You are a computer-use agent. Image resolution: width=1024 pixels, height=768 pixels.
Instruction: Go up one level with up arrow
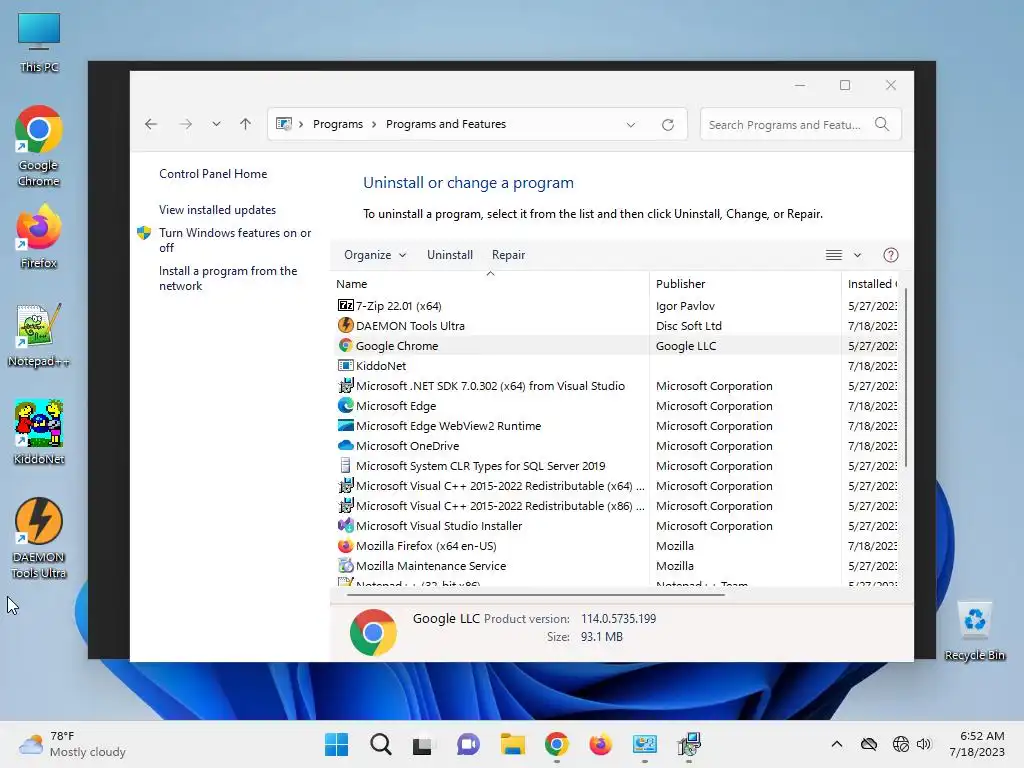(246, 124)
